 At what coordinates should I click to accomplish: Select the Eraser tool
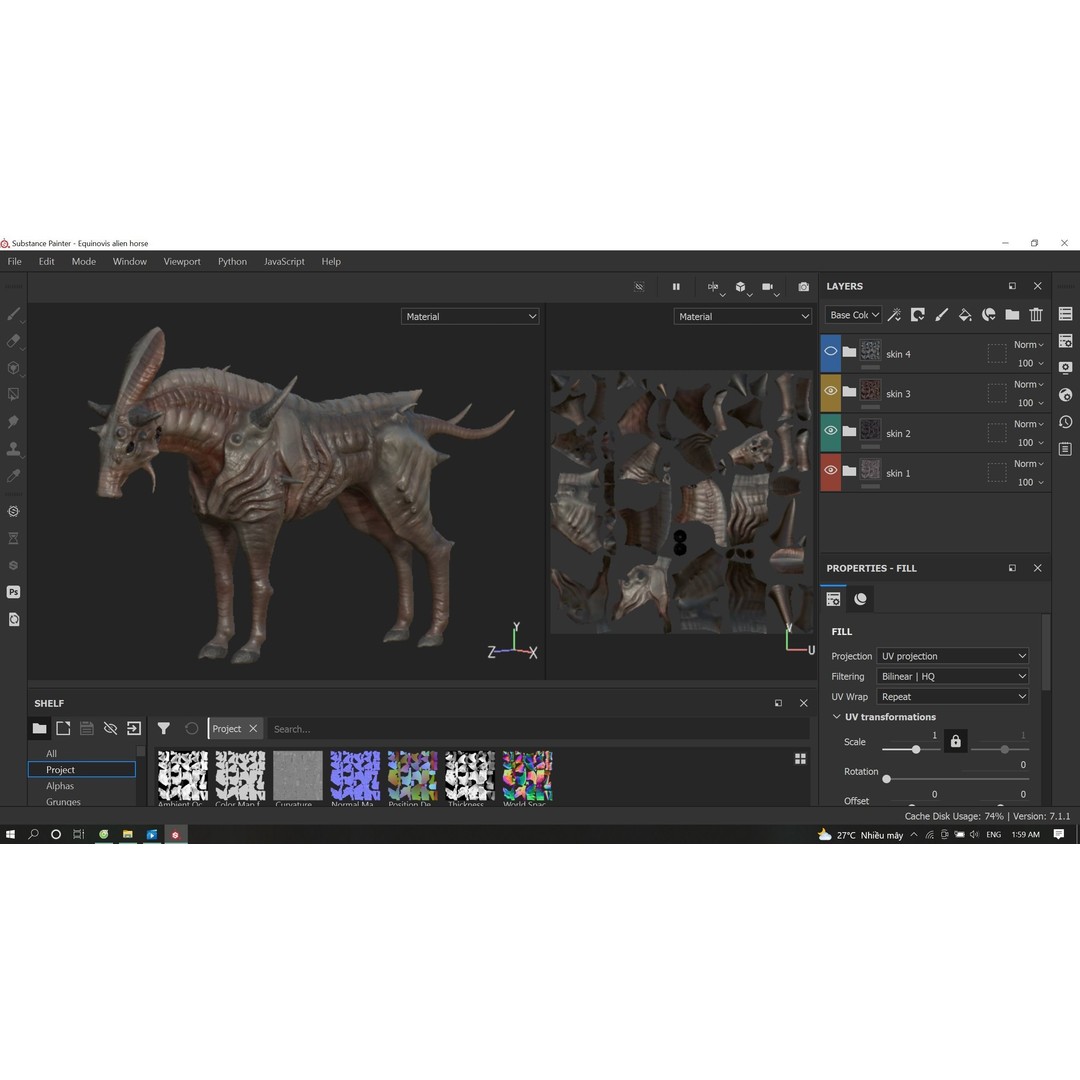[14, 340]
